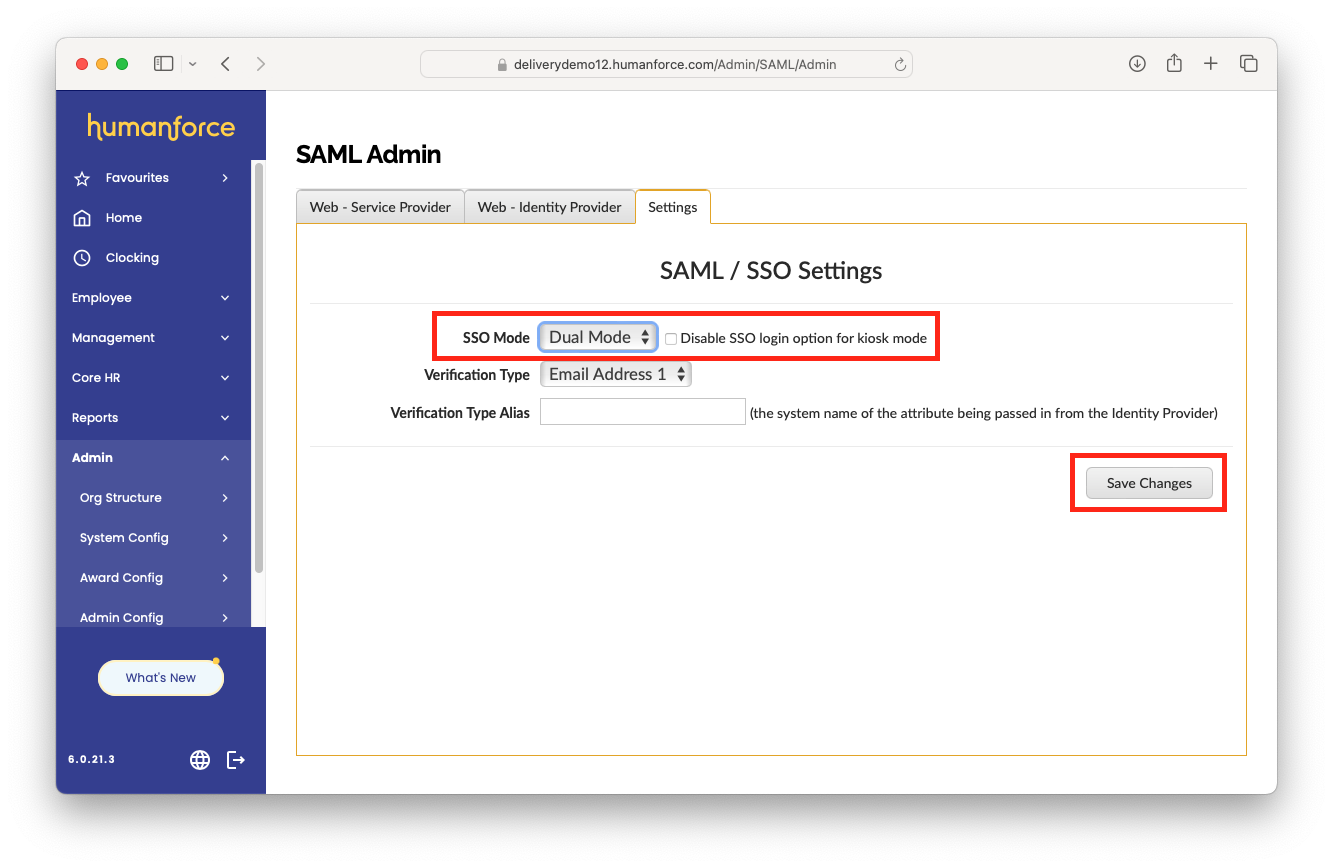This screenshot has height=868, width=1333.
Task: Click the Clocking sidebar link
Action: (132, 258)
